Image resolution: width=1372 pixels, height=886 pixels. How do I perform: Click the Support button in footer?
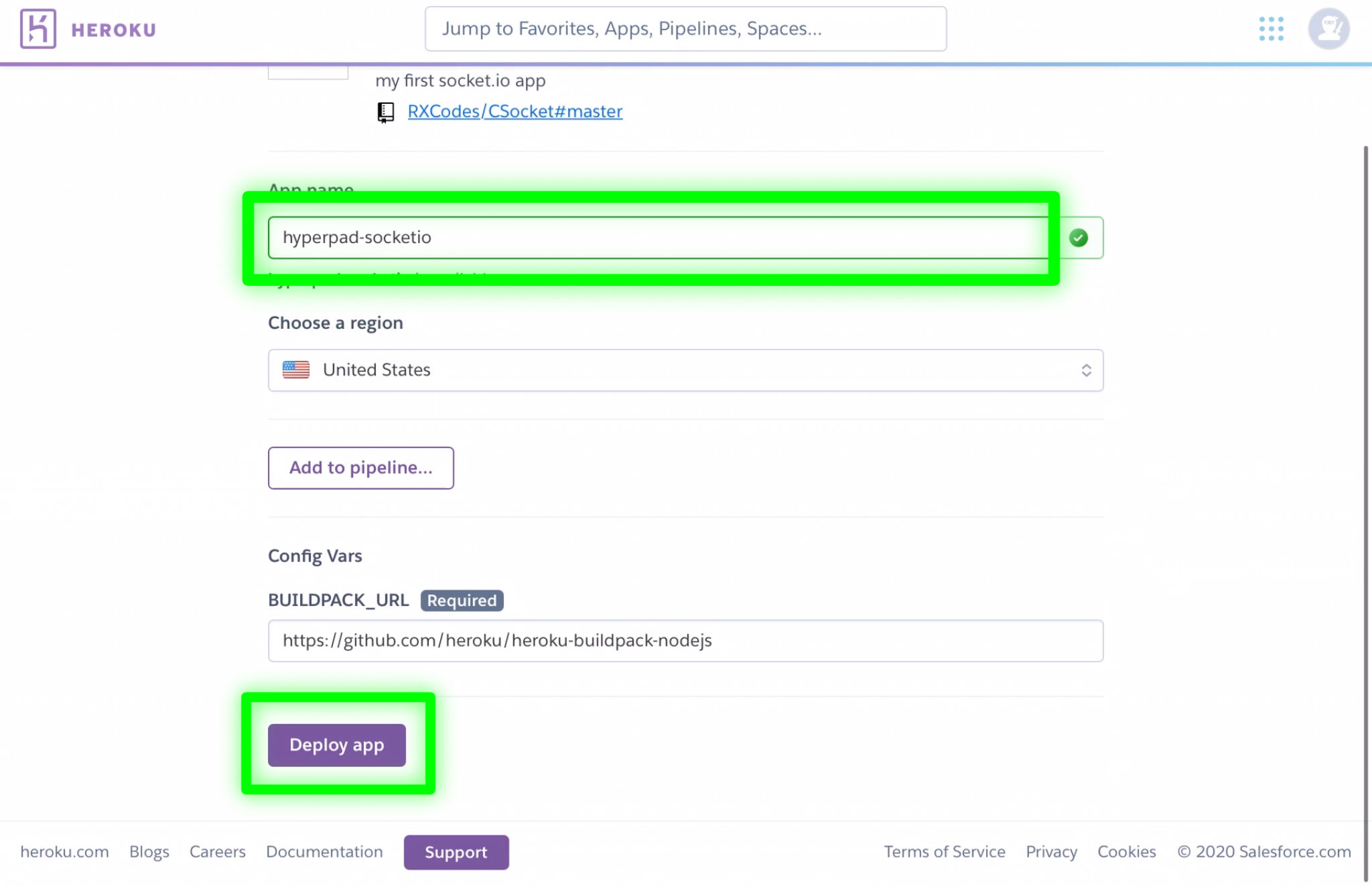coord(456,852)
